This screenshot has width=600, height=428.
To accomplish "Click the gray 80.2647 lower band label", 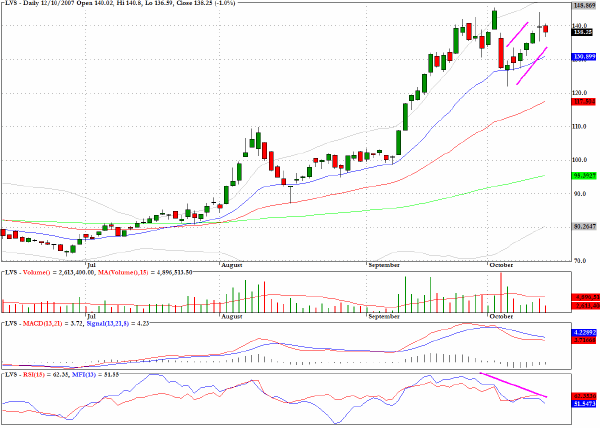I will point(584,226).
